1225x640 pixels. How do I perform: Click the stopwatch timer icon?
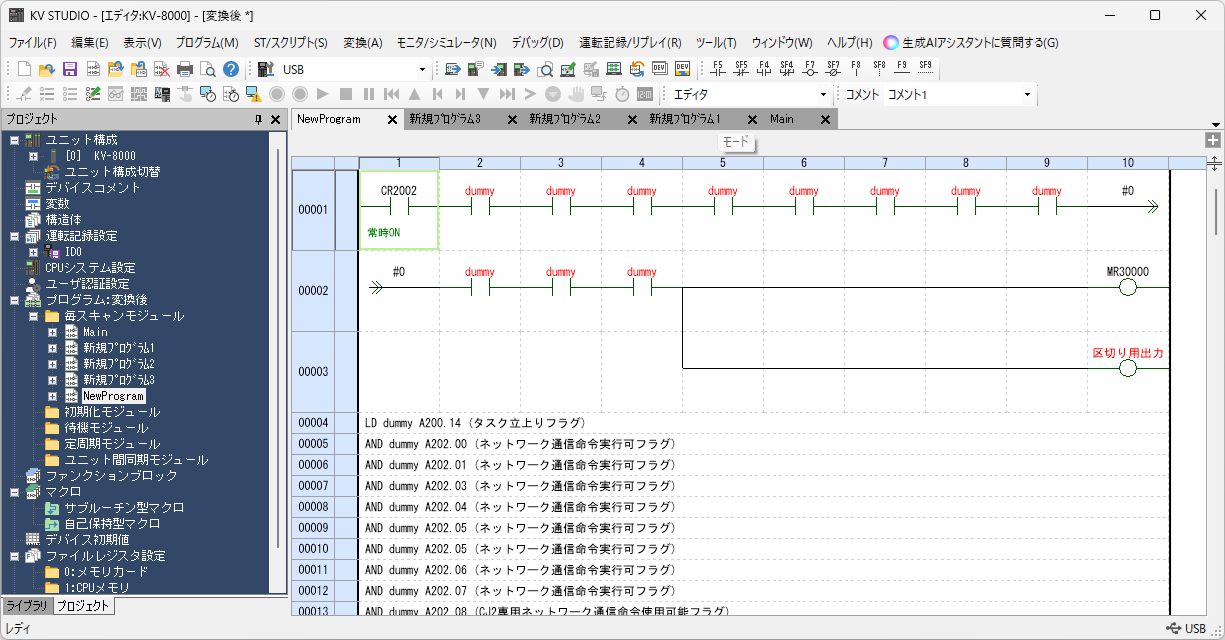click(622, 94)
